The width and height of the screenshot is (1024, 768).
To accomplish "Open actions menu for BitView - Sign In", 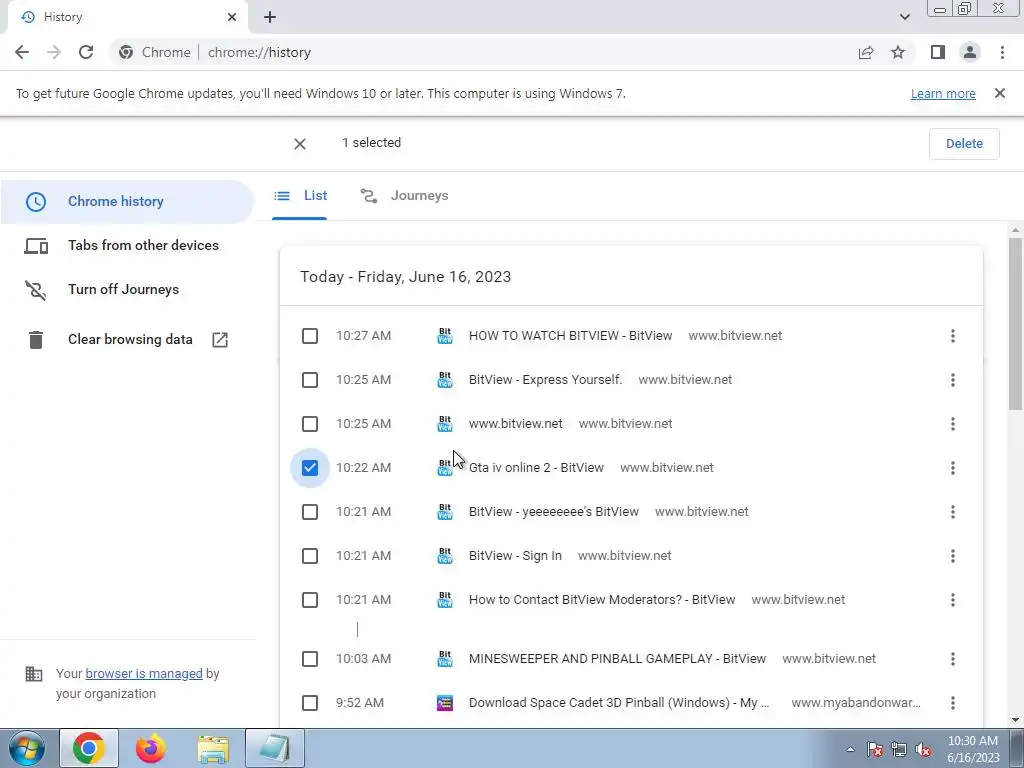I will click(x=953, y=556).
